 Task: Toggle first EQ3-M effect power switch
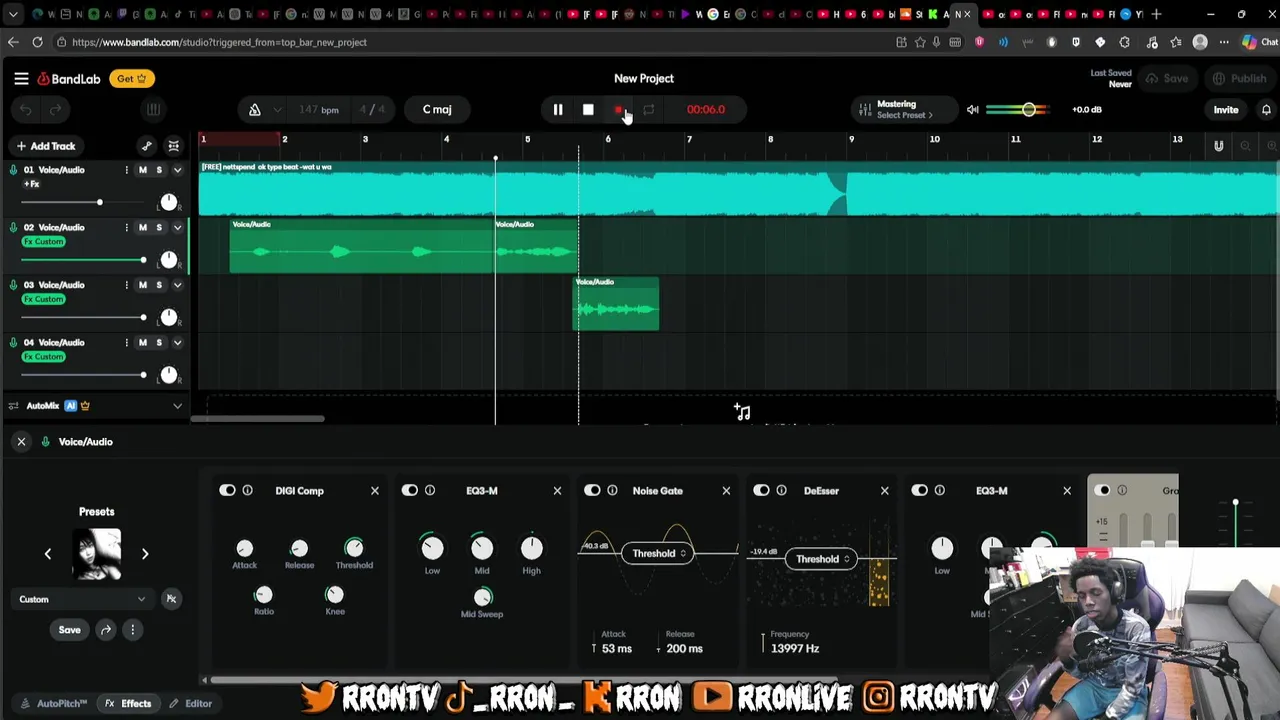click(x=410, y=490)
